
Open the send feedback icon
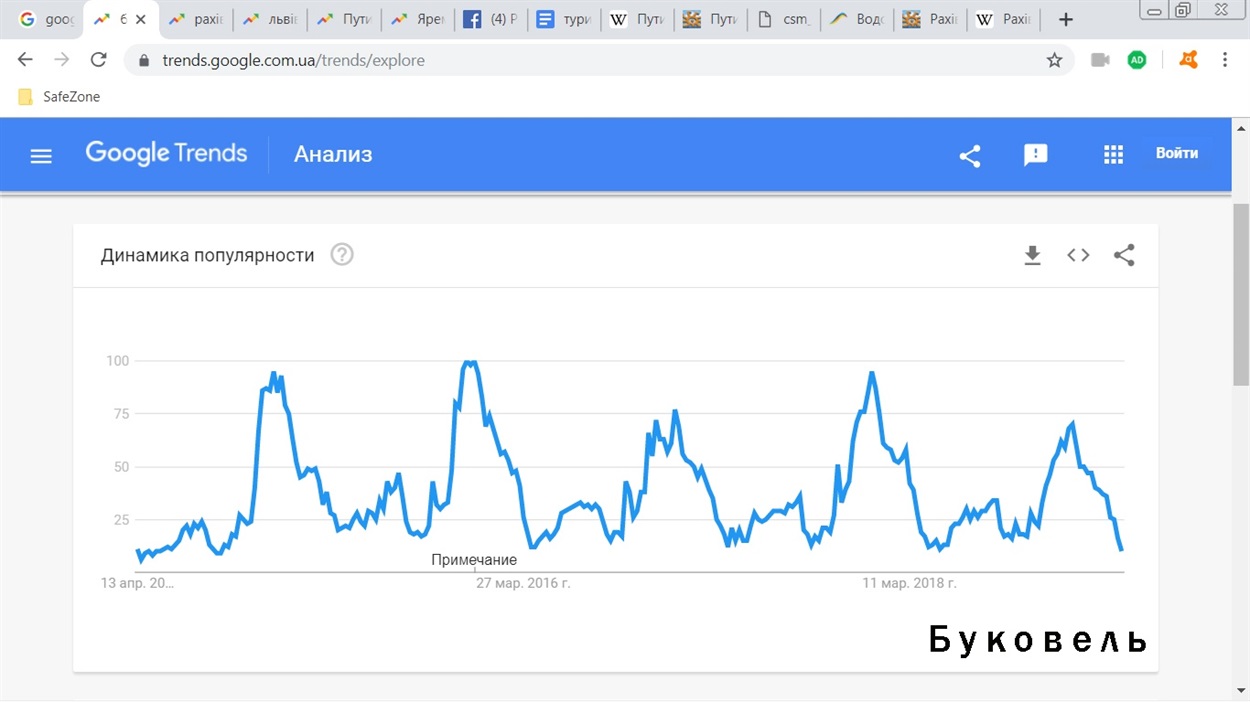click(x=1035, y=155)
